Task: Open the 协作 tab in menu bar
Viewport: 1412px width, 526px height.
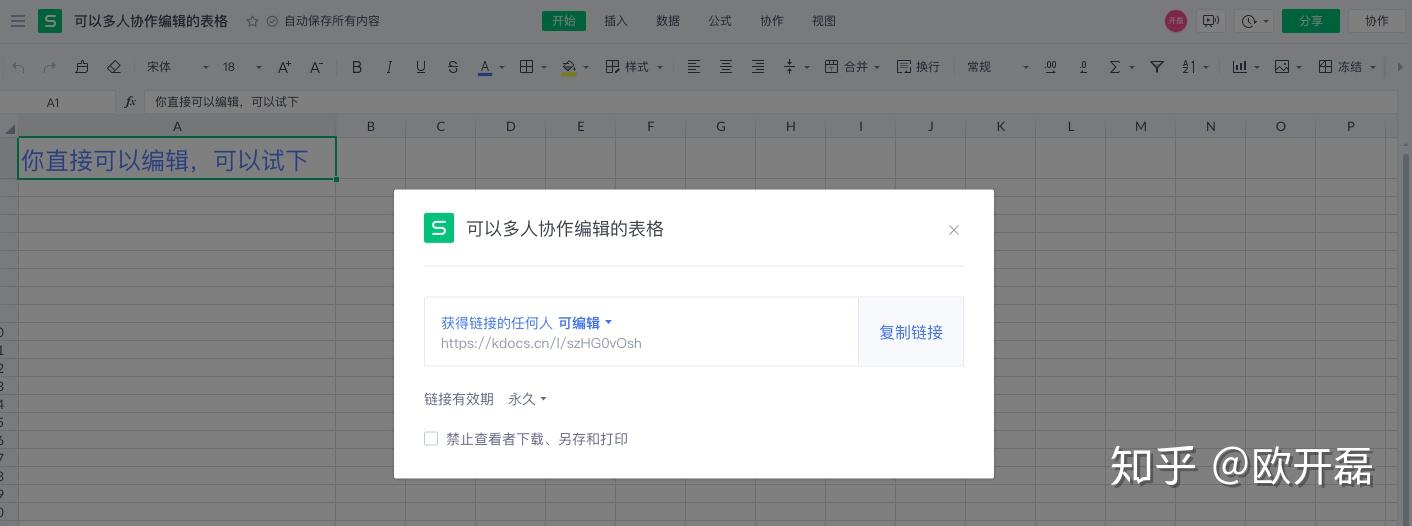Action: pyautogui.click(x=772, y=21)
